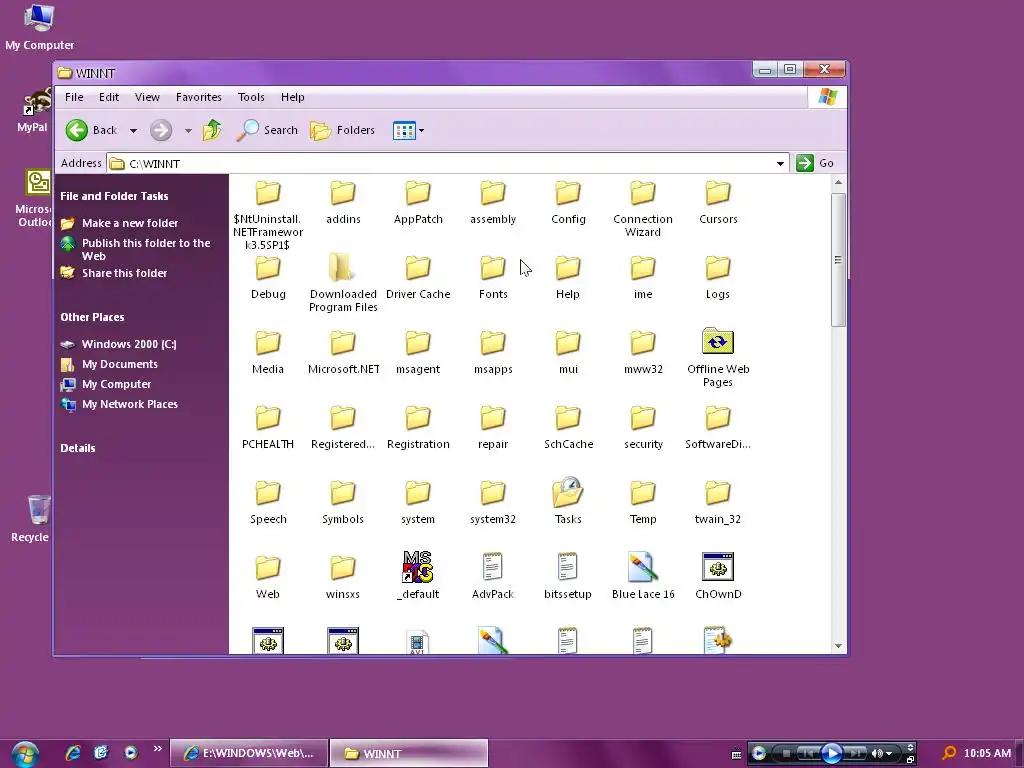Select the Blue Lace 16 bitmap
1024x768 pixels.
pyautogui.click(x=643, y=576)
